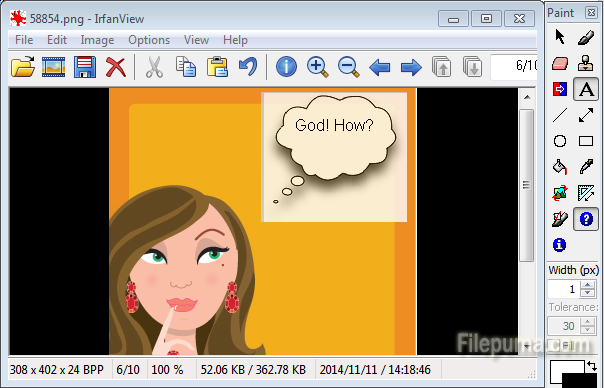This screenshot has height=388, width=604.
Task: Zoom out with the magnifier minus icon
Action: [349, 67]
